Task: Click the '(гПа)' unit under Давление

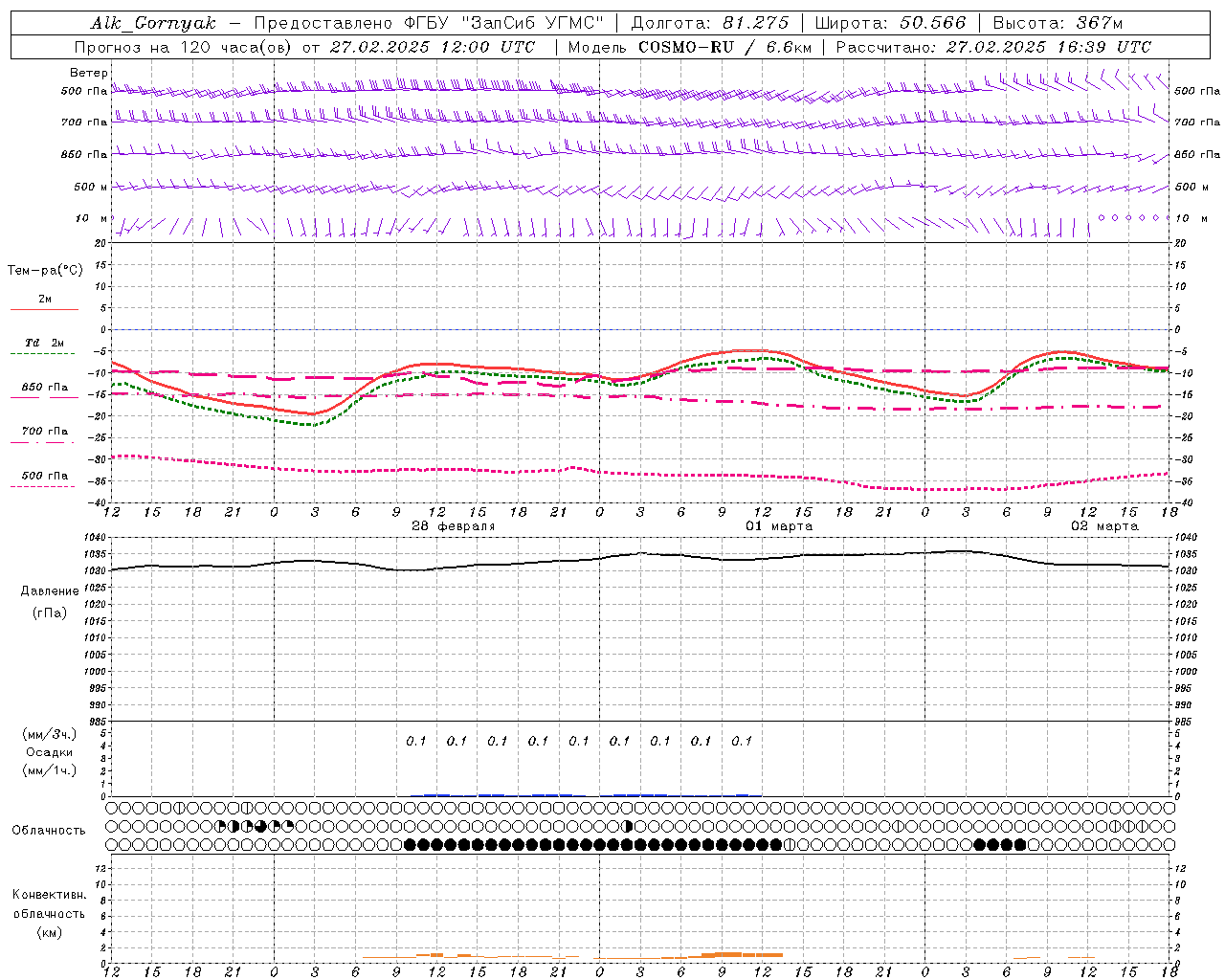Action: (x=50, y=612)
